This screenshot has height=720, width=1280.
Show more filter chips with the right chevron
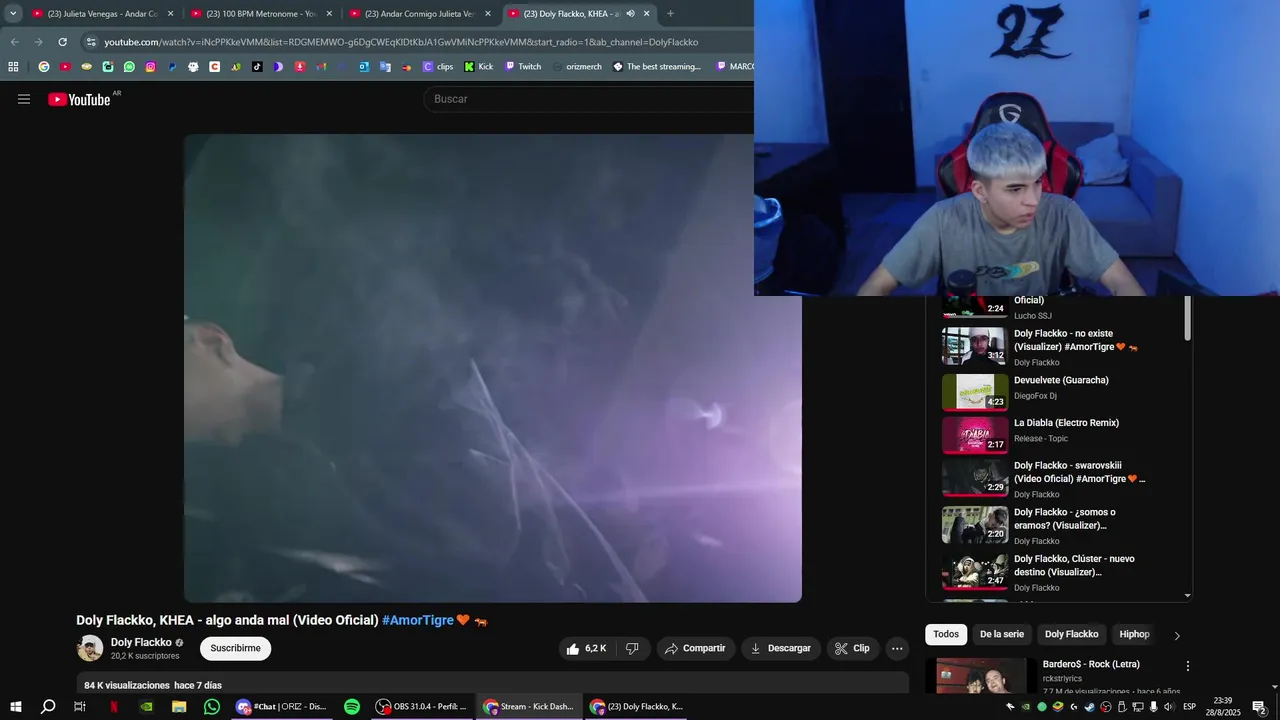tap(1177, 635)
